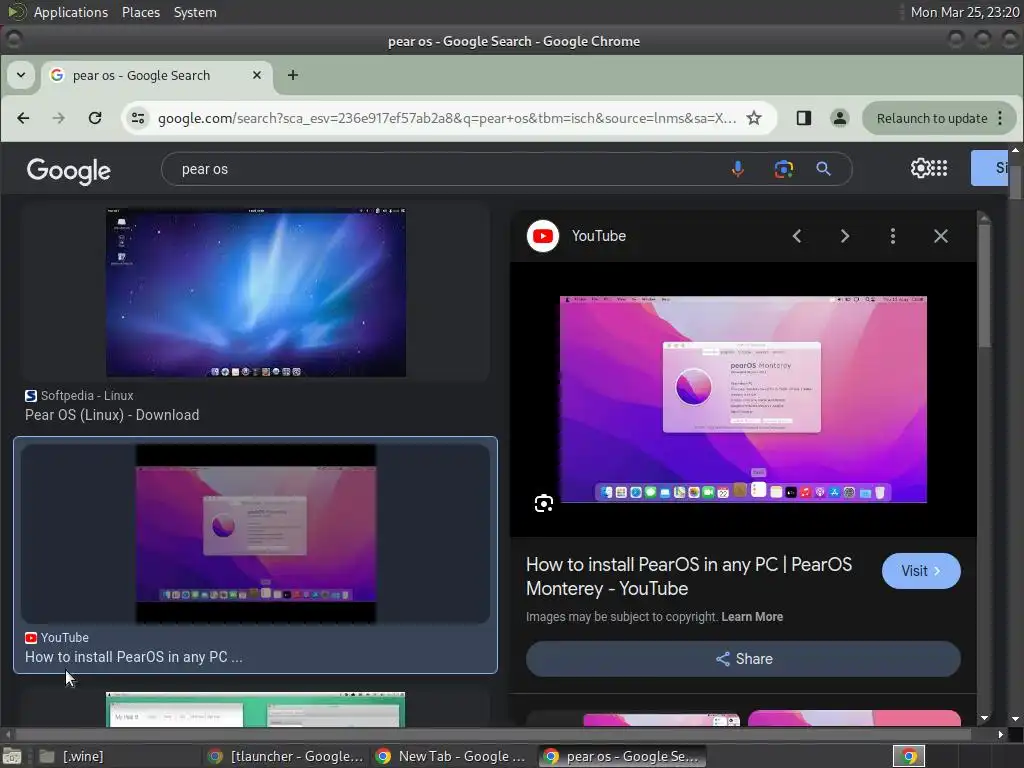
Task: Show previous image in preview panel
Action: pyautogui.click(x=797, y=236)
